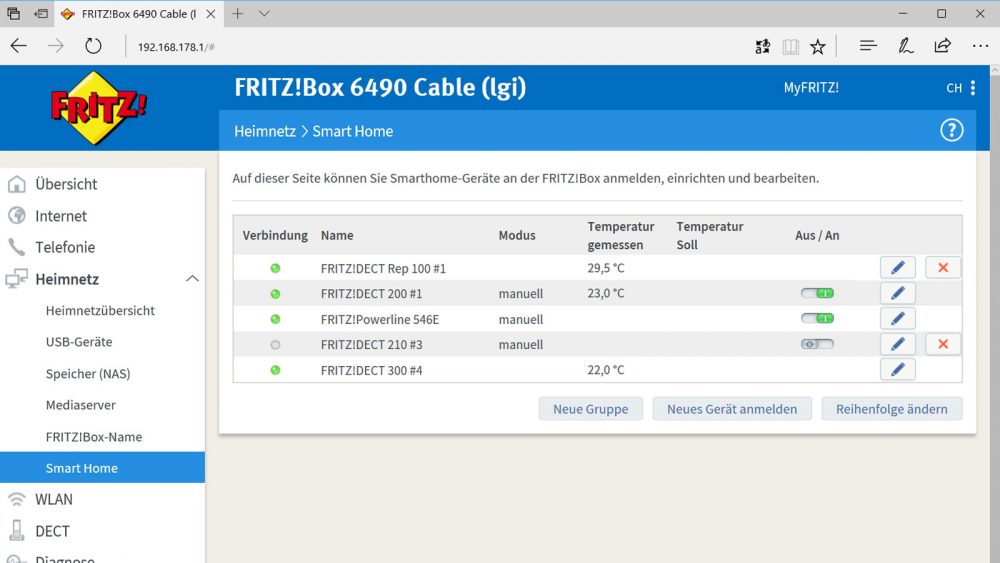Click the FRITZ!Powerline 546E name
1000x563 pixels.
click(380, 319)
